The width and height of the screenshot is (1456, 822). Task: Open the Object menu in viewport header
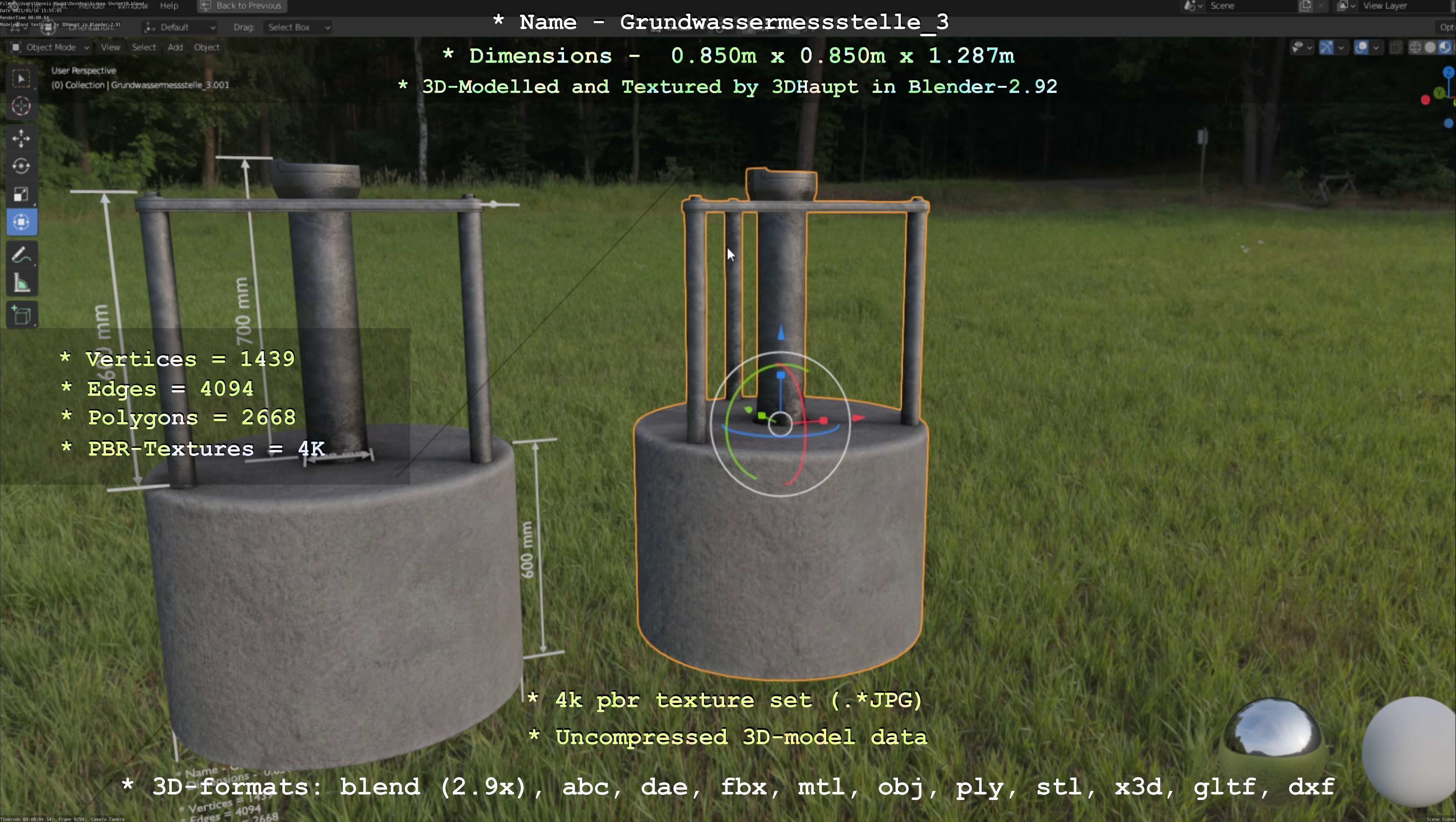tap(206, 47)
